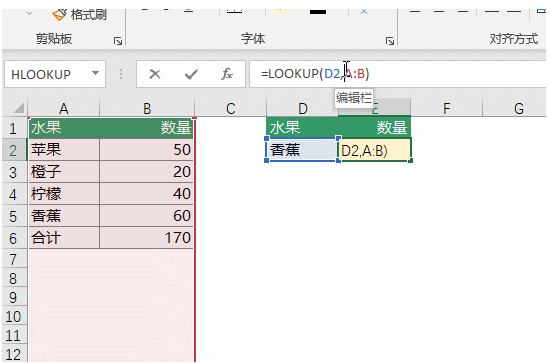Click the cell with value 20

point(146,172)
